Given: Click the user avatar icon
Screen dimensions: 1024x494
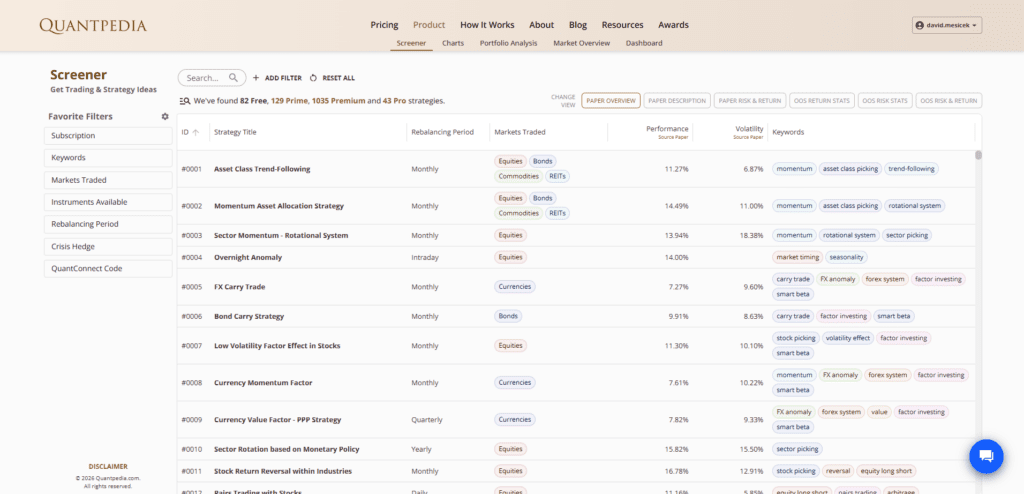Looking at the screenshot, I should pyautogui.click(x=920, y=25).
